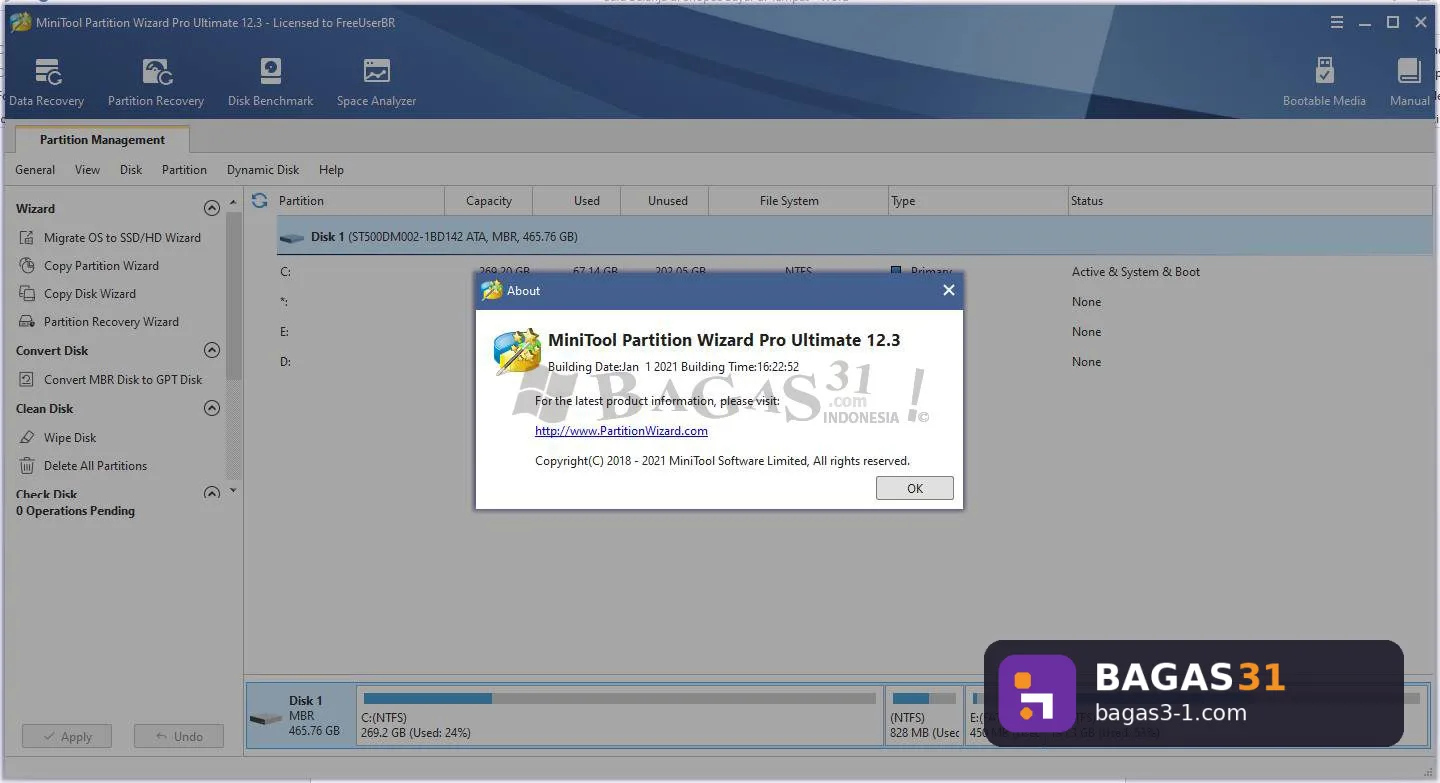This screenshot has height=783, width=1440.
Task: Open the Dynamic Disk menu
Action: [263, 170]
